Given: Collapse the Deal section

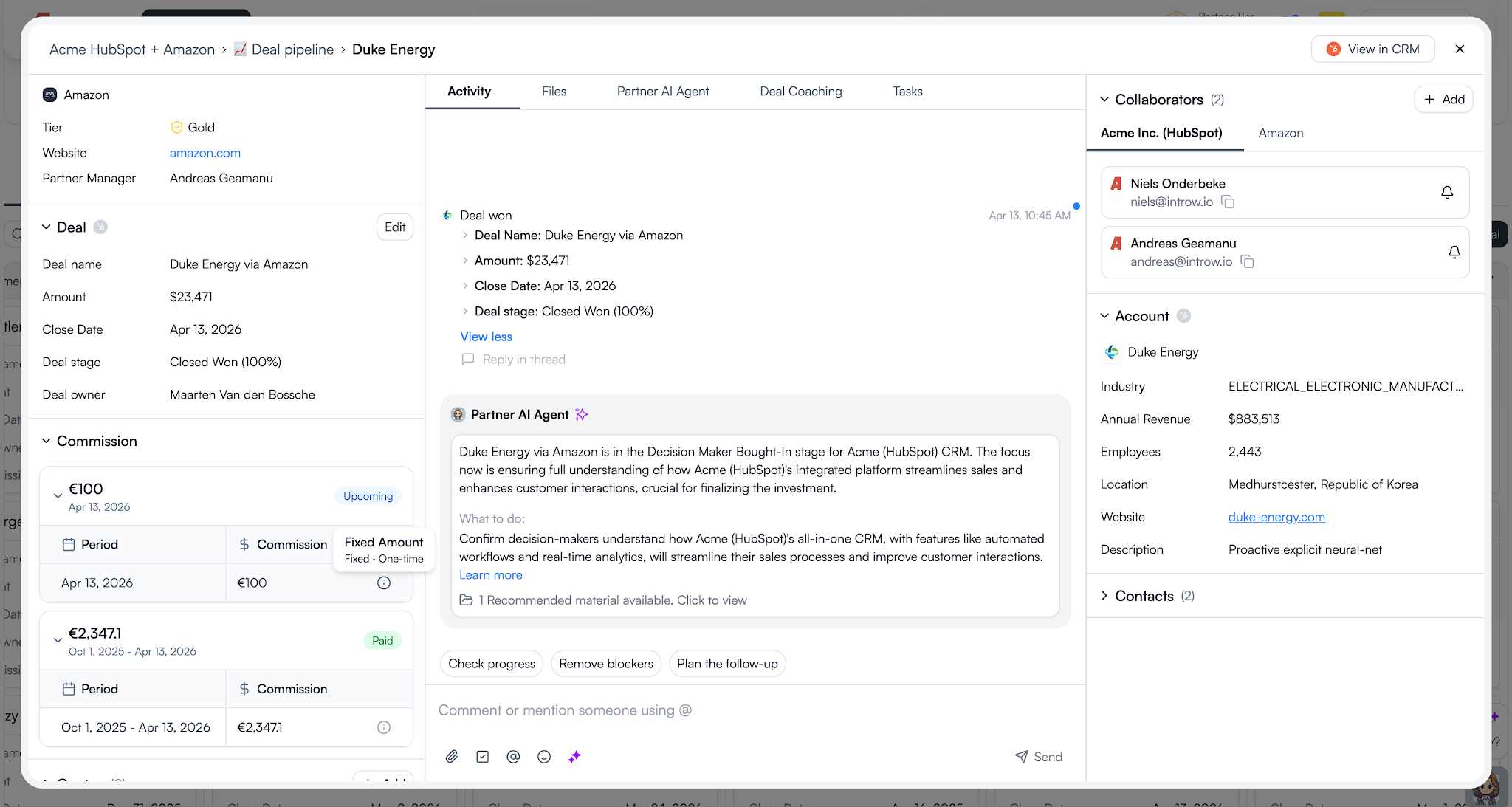Looking at the screenshot, I should coord(46,227).
